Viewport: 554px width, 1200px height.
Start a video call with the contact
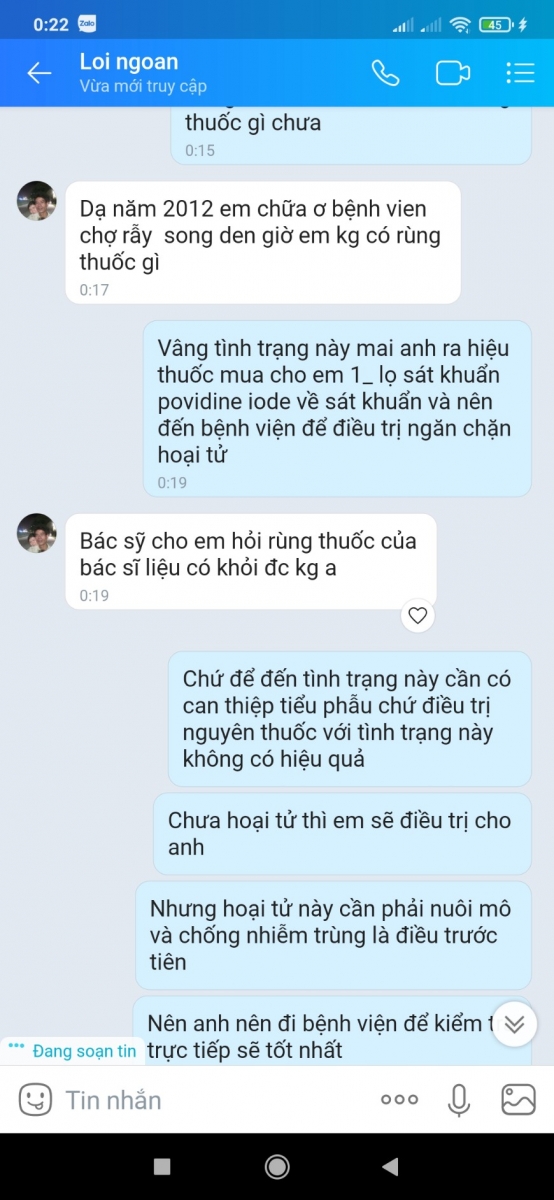[453, 73]
